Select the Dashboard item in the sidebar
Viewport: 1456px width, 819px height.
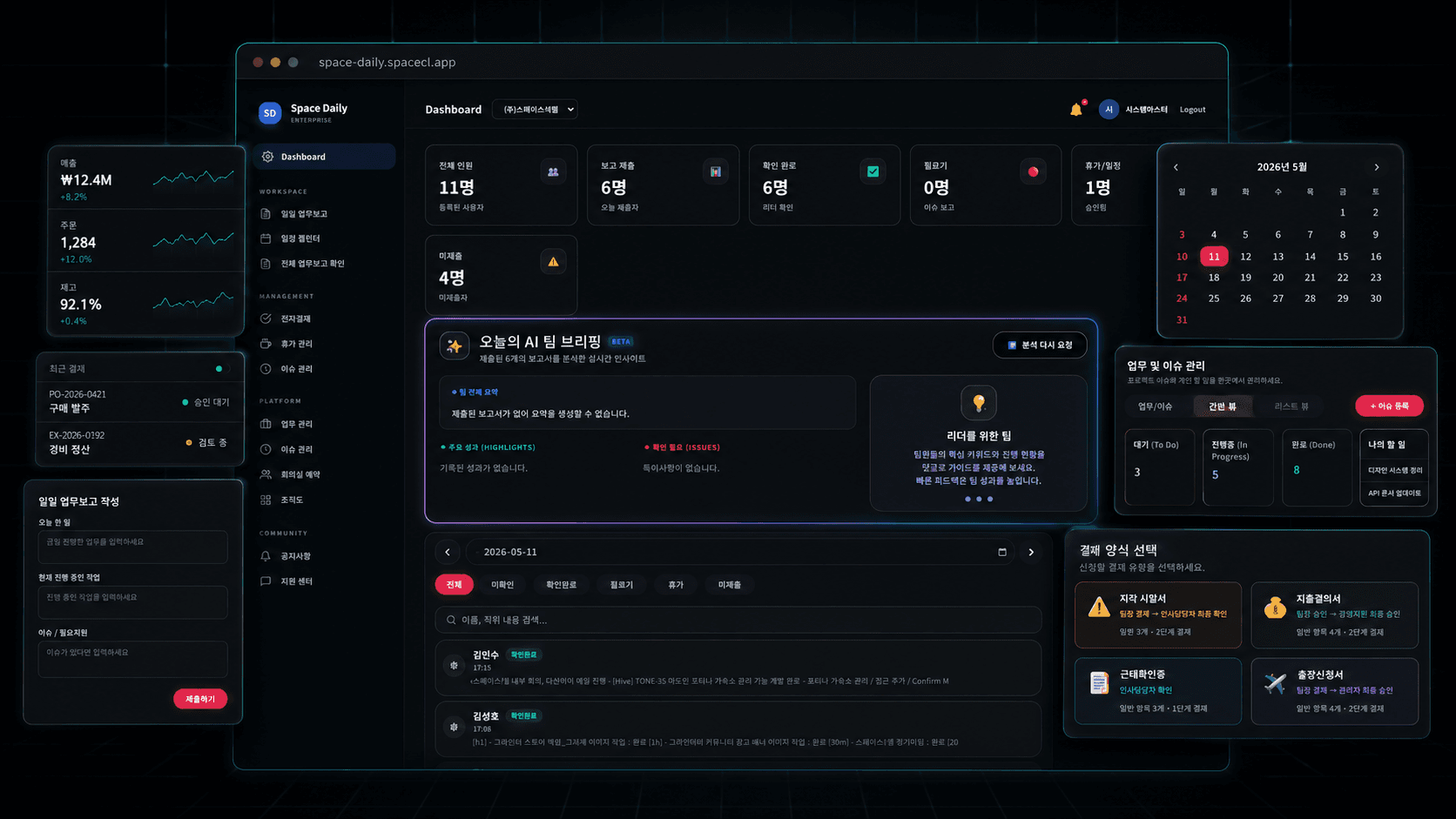(x=325, y=157)
